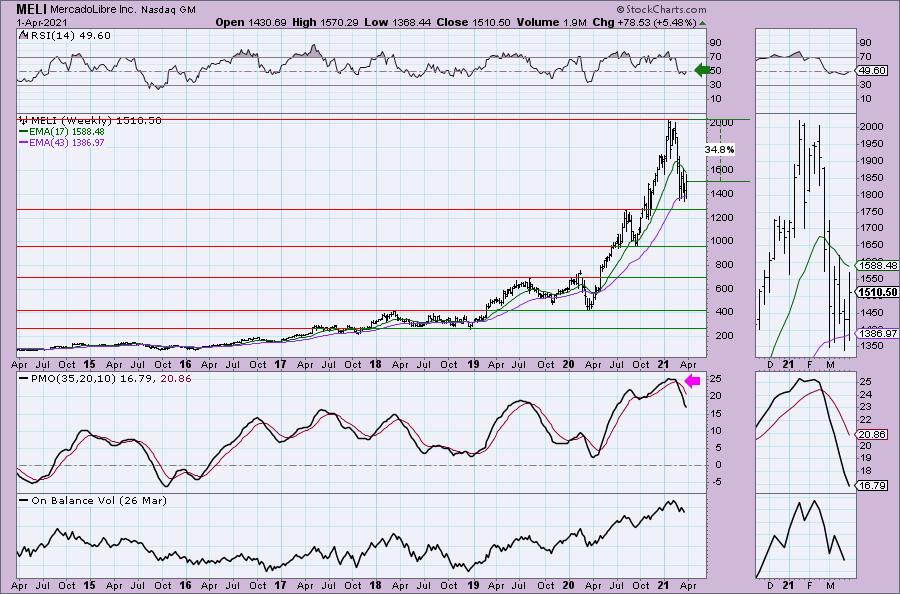Click the 2000 price axis label on main chart

click(721, 122)
